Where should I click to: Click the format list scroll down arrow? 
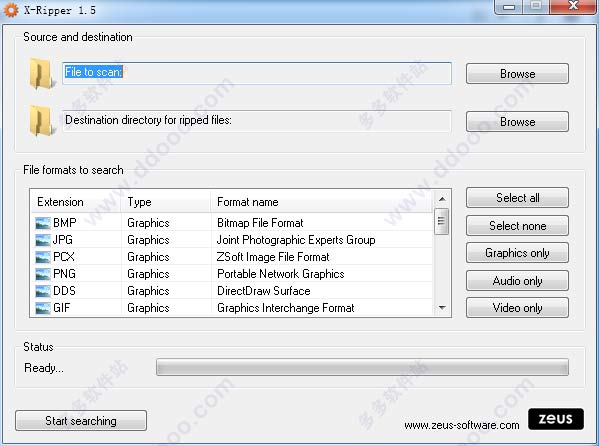coord(442,308)
